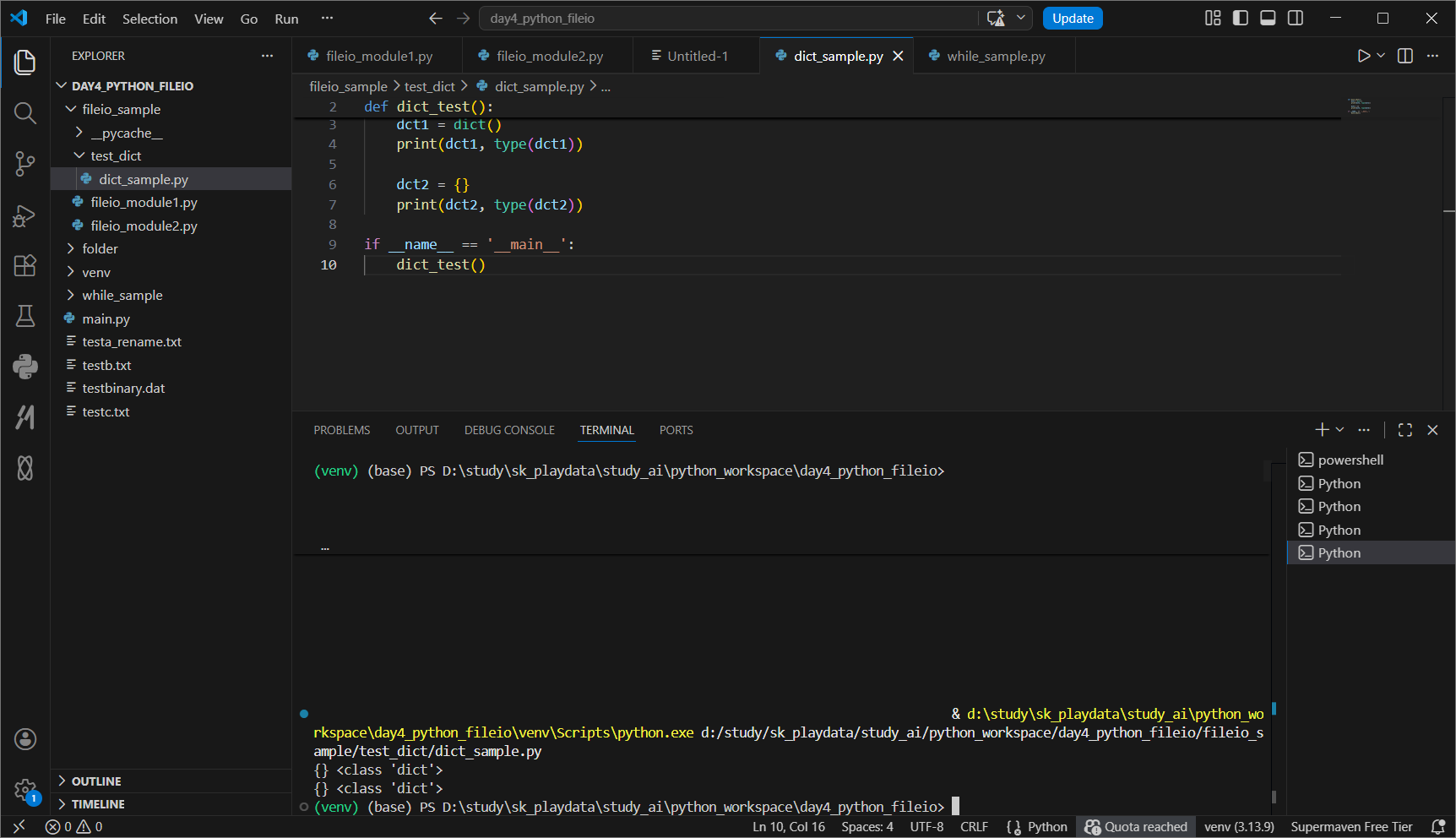The width and height of the screenshot is (1456, 838).
Task: Open the notifications bell in status bar
Action: (x=1437, y=827)
